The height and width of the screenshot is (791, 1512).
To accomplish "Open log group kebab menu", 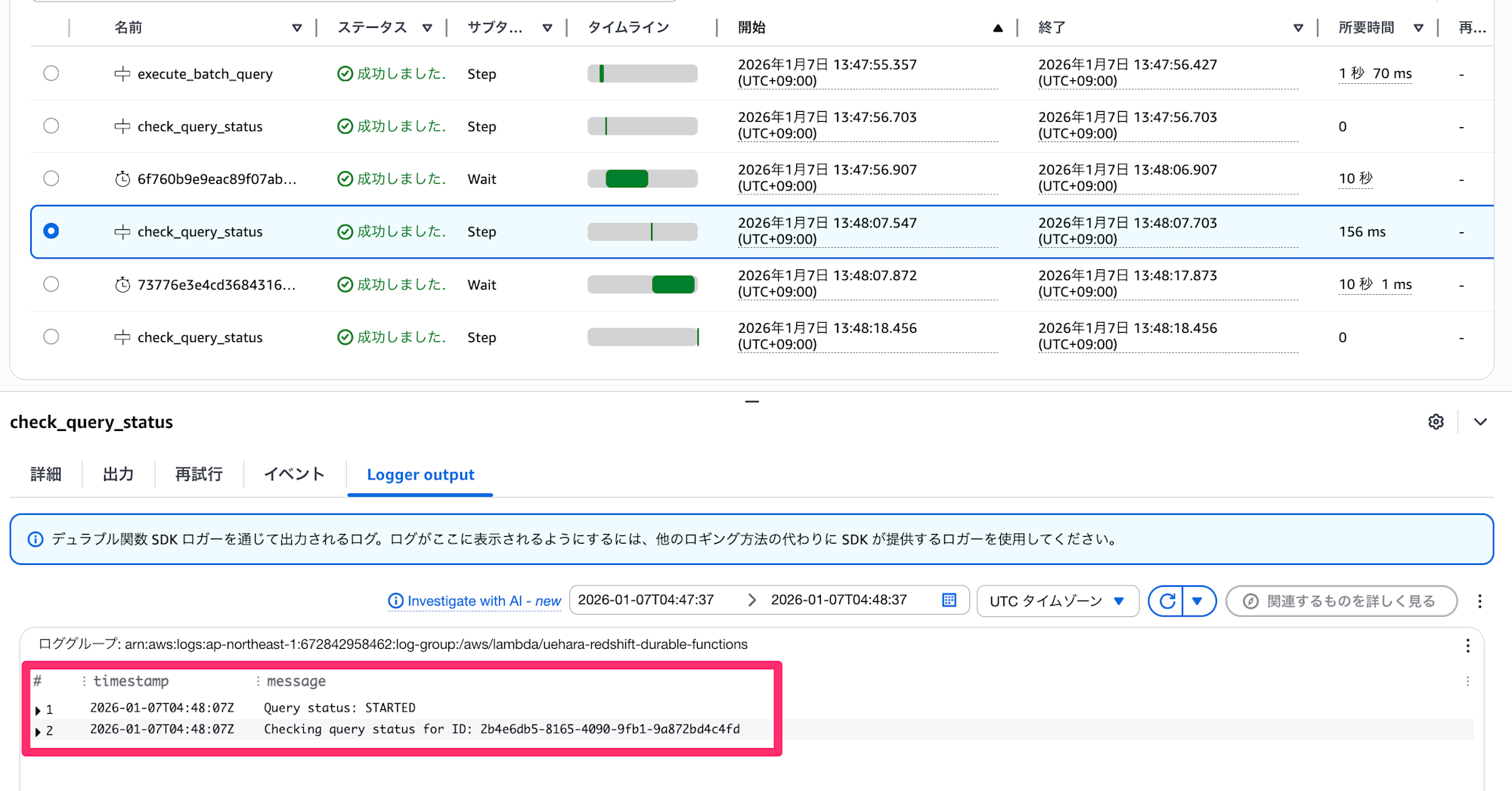I will pos(1467,645).
